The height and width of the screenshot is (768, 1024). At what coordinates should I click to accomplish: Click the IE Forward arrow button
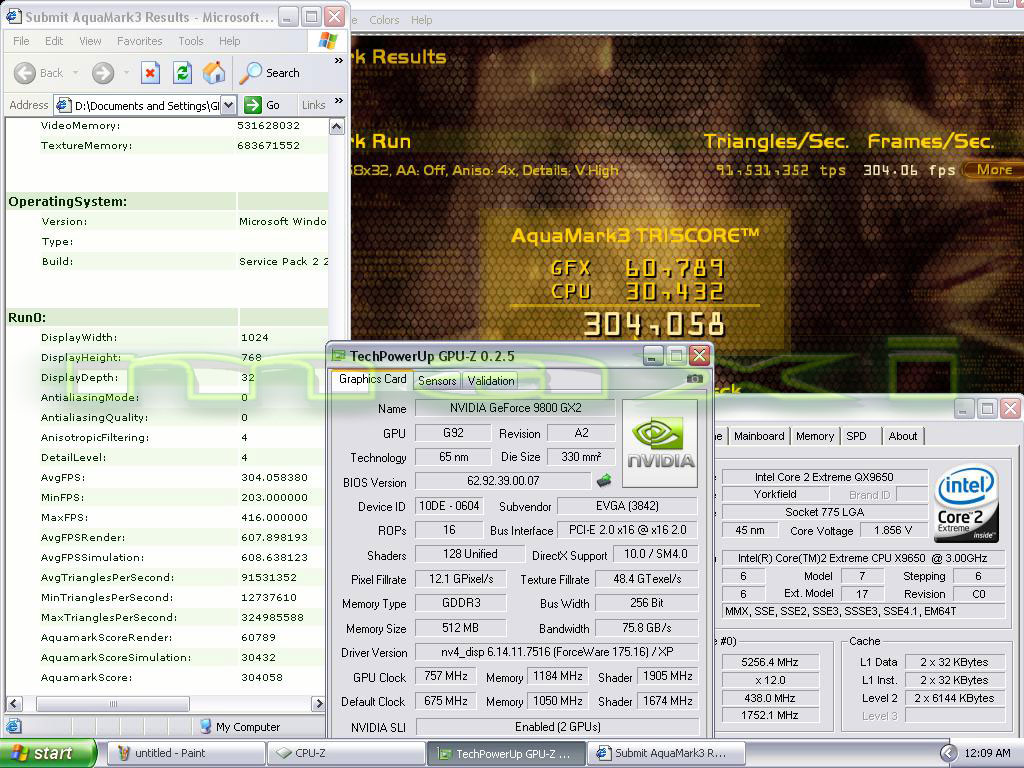(x=103, y=72)
